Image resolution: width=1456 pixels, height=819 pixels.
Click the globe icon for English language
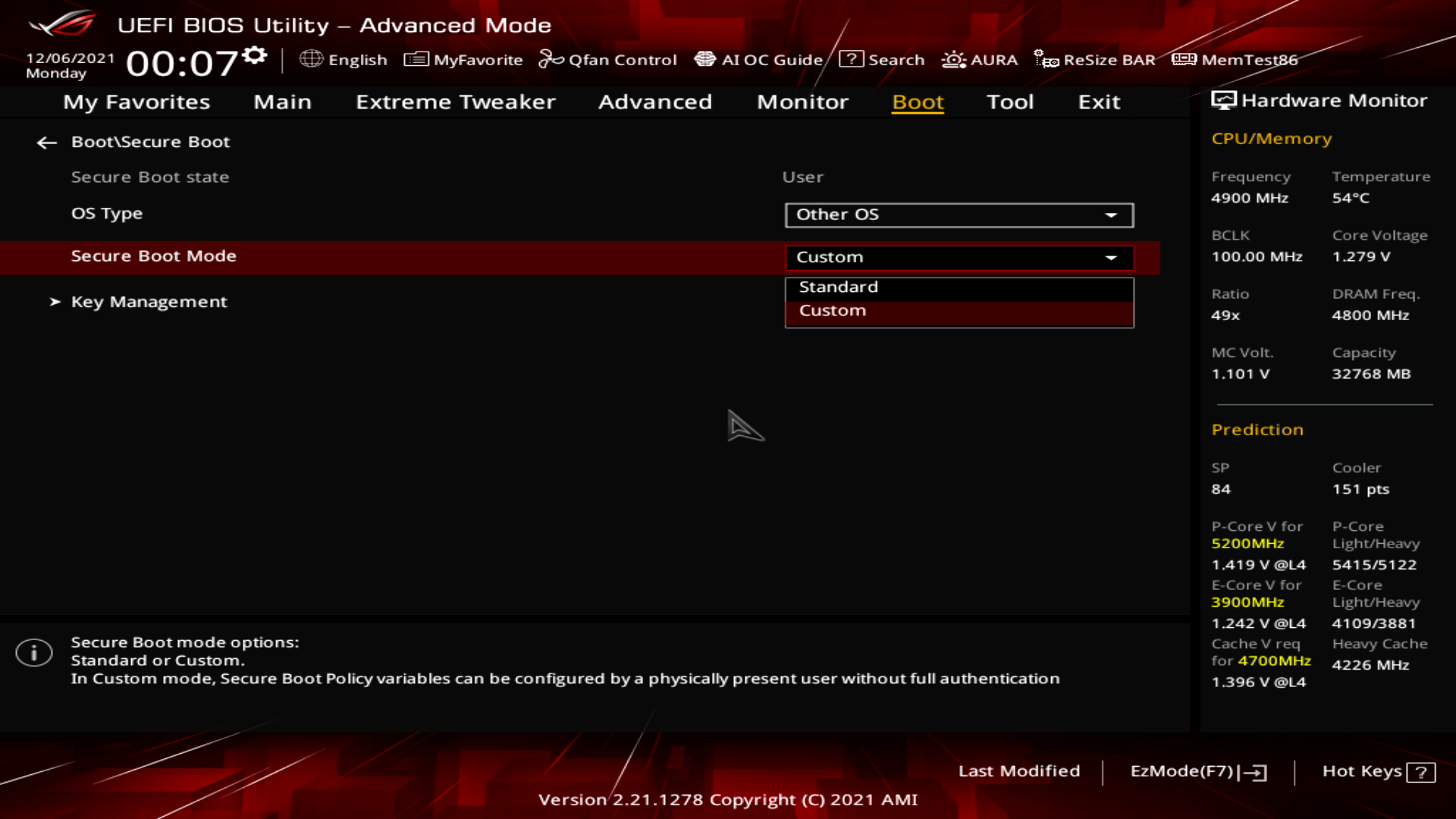click(x=311, y=59)
